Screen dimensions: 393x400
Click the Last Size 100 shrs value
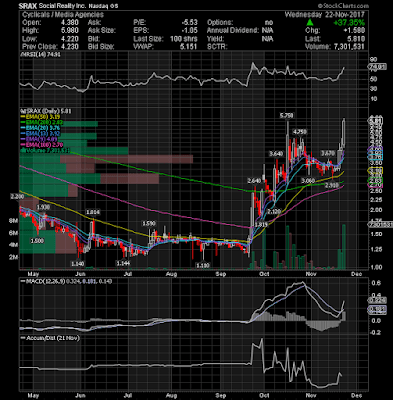click(183, 39)
